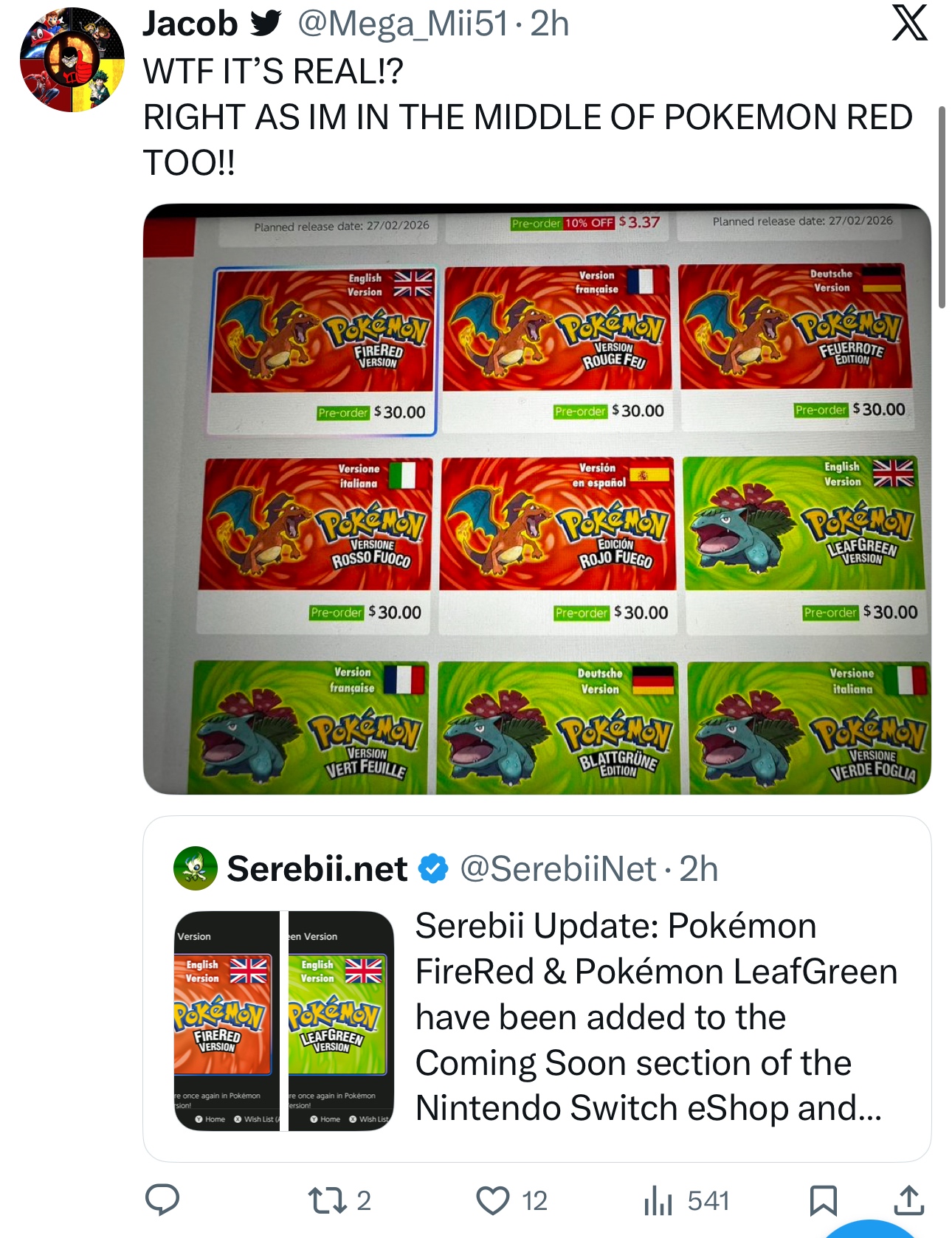Open view analytics bar chart icon

coord(658,1200)
